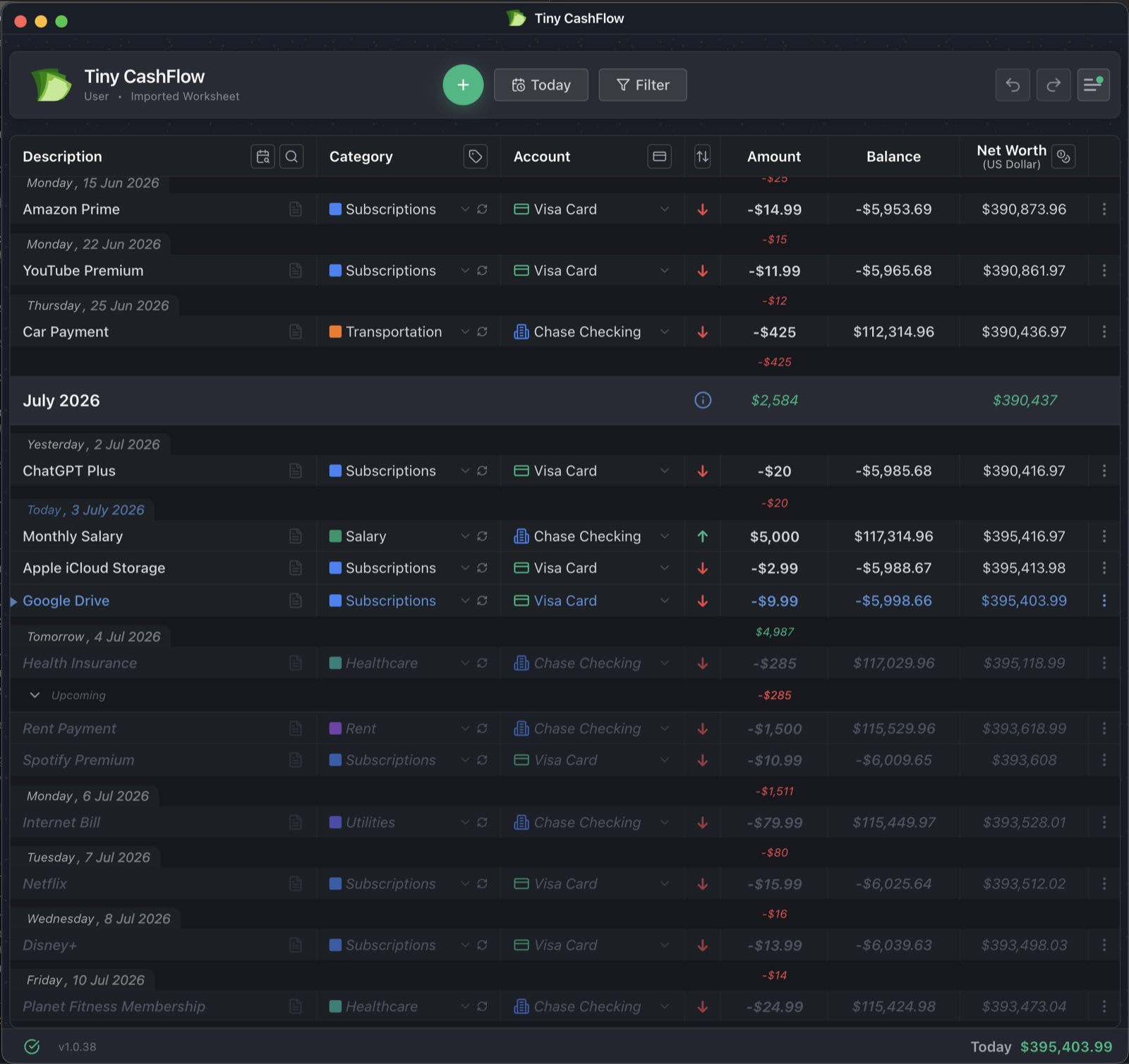Open the note icon for Monthly Salary
This screenshot has height=1064, width=1129.
click(296, 536)
